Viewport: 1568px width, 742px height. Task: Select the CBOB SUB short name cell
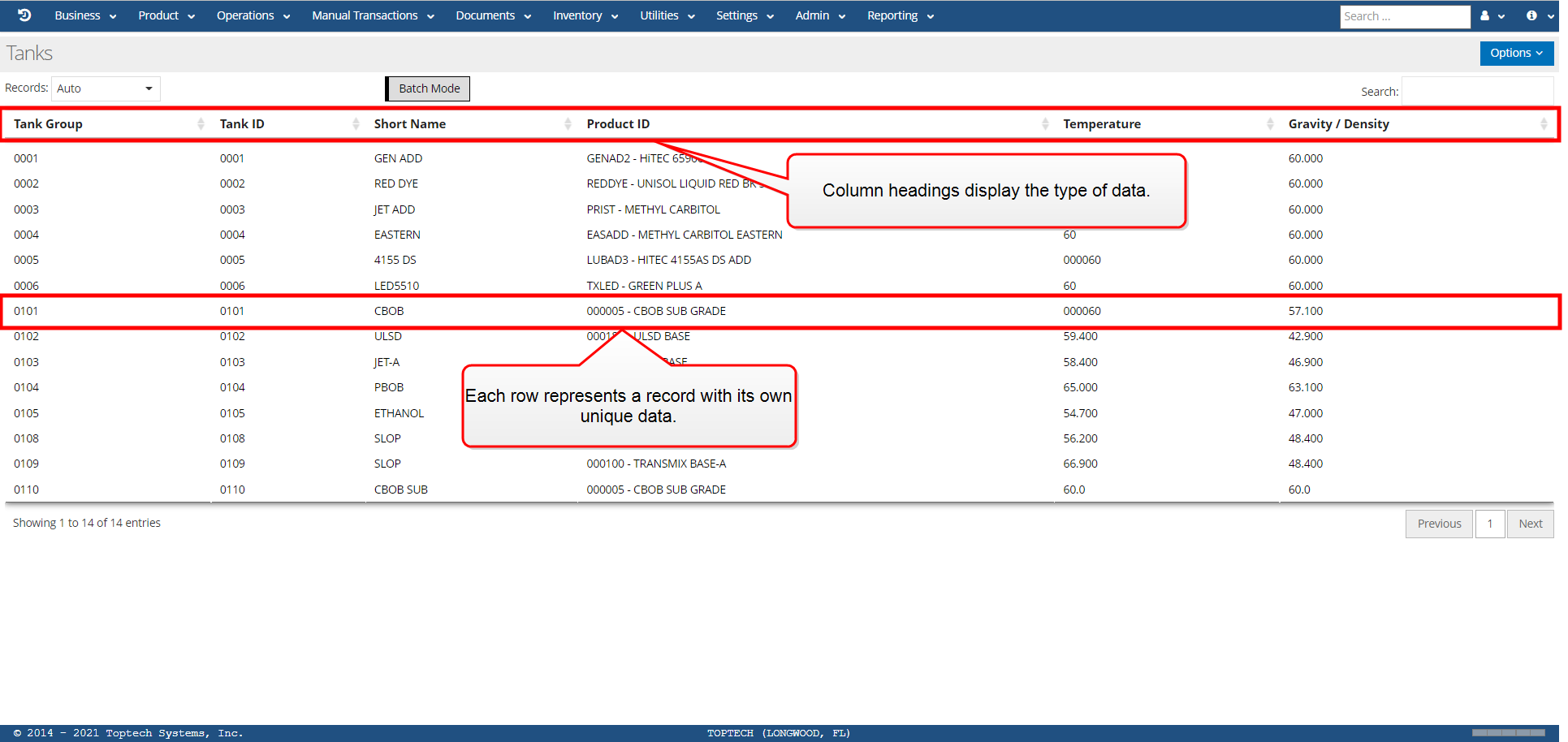click(x=400, y=490)
